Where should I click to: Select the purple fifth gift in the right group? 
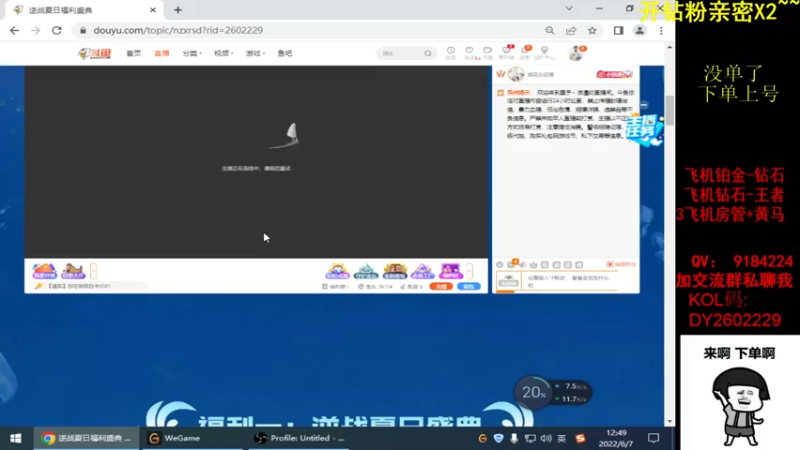(x=451, y=270)
